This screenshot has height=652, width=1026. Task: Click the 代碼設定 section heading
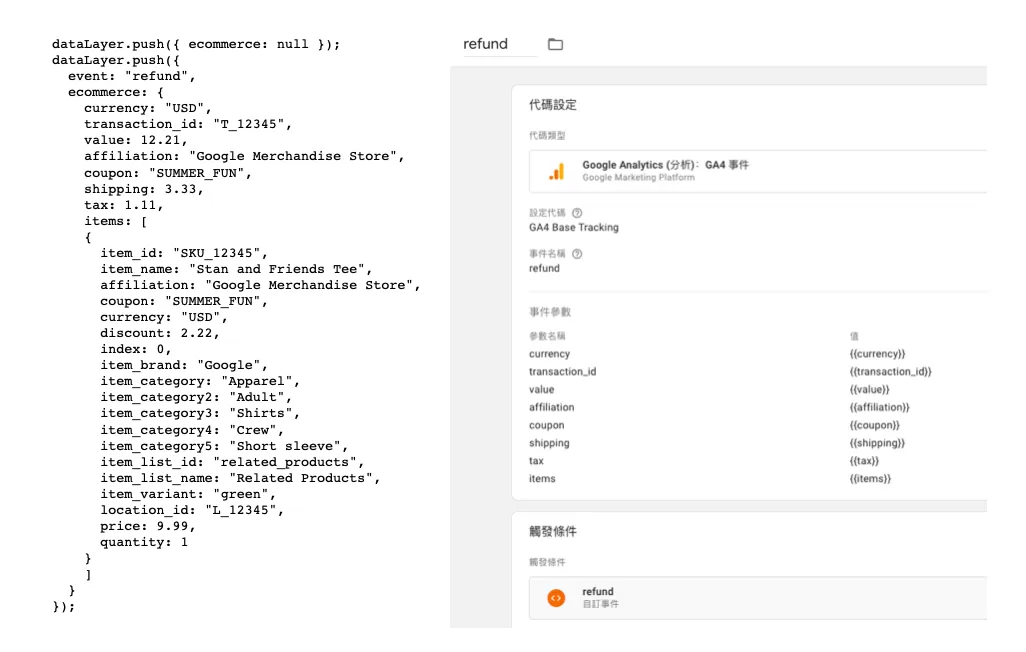[553, 105]
